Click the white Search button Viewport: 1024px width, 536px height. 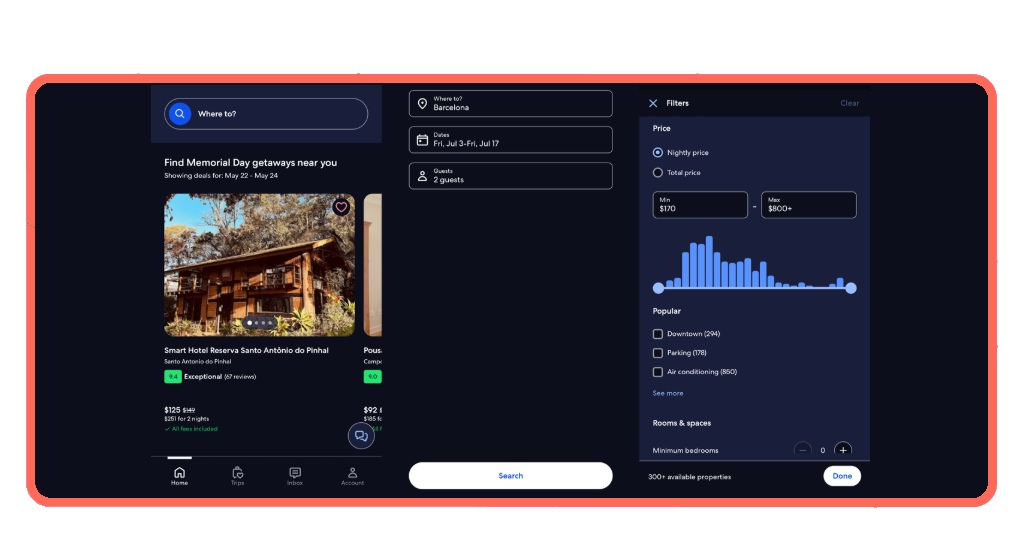(x=511, y=475)
